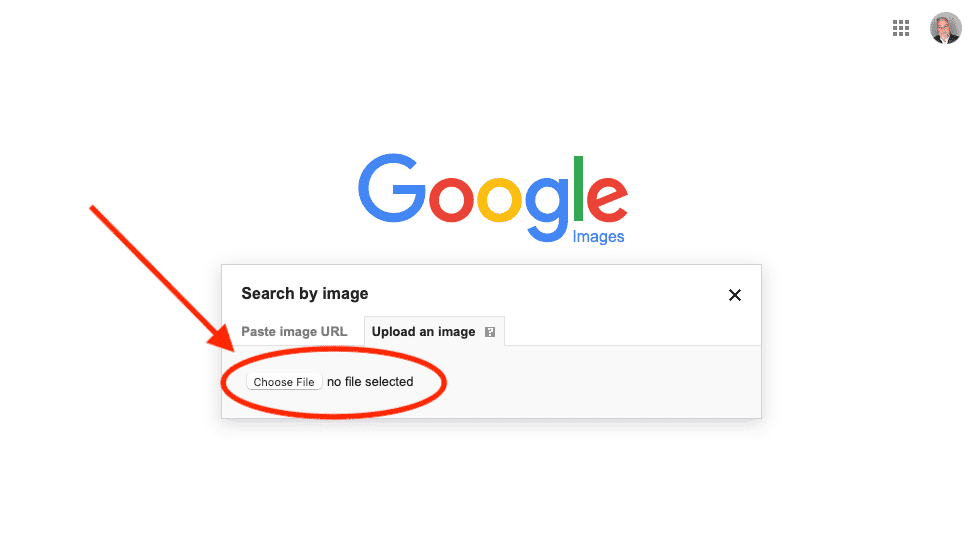973x534 pixels.
Task: Click the green letter l in the logo
Action: click(x=578, y=188)
